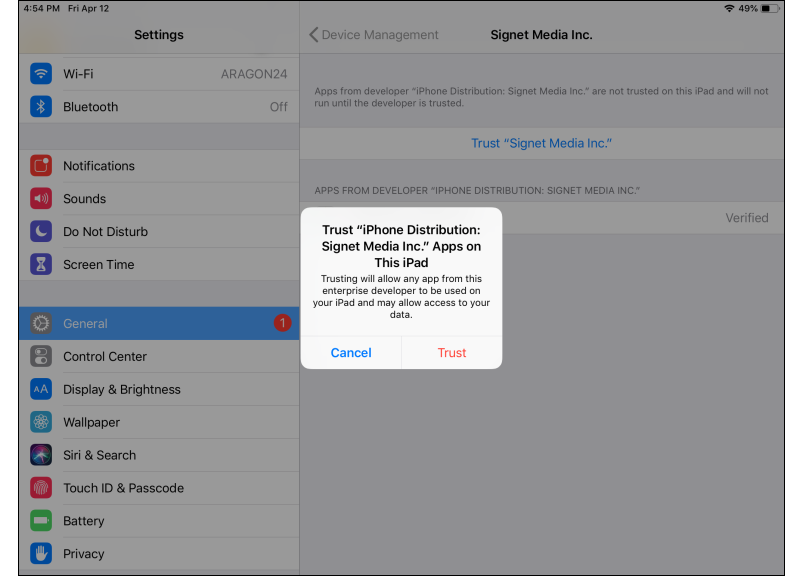The width and height of the screenshot is (803, 576).
Task: Tap the Screen Time hourglass icon
Action: click(x=41, y=265)
